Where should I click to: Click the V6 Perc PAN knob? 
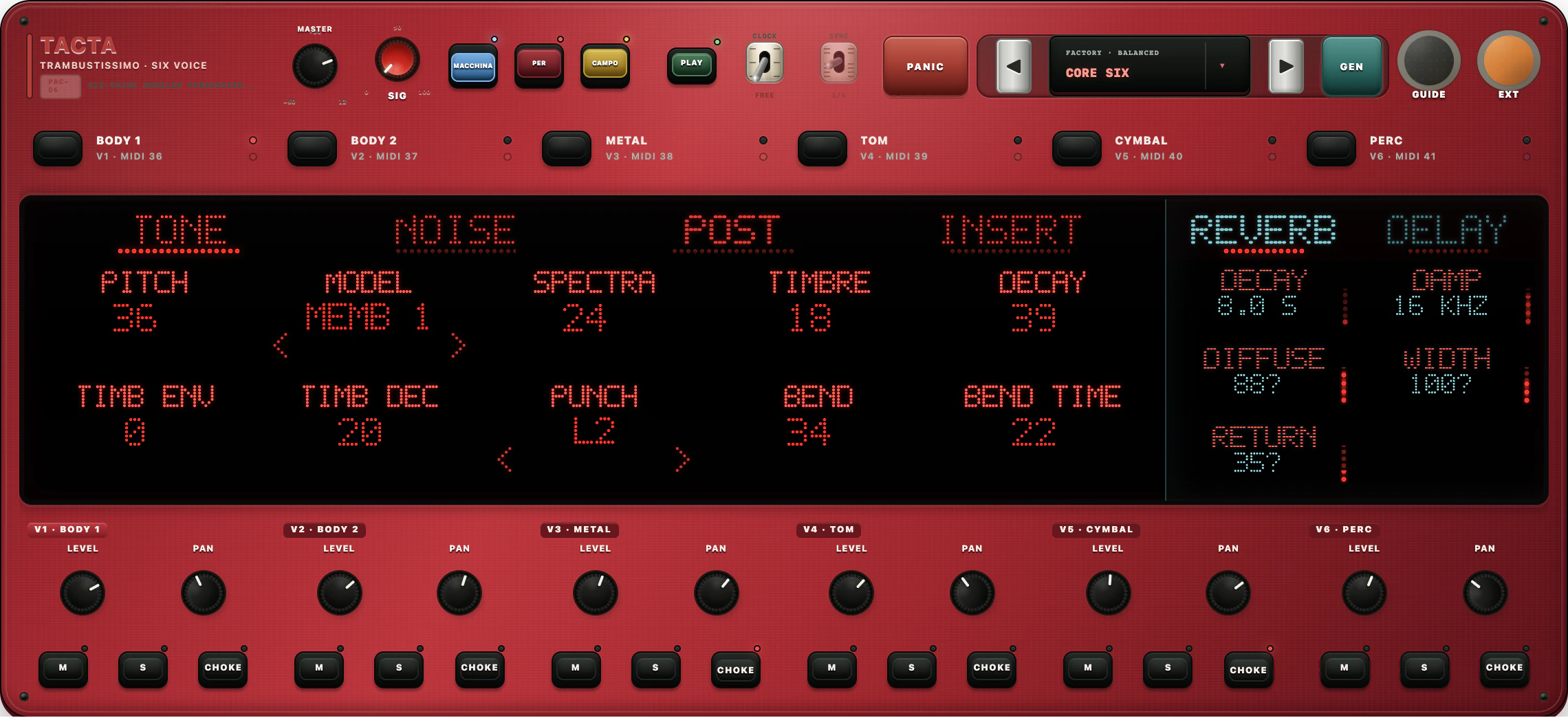pyautogui.click(x=1485, y=592)
